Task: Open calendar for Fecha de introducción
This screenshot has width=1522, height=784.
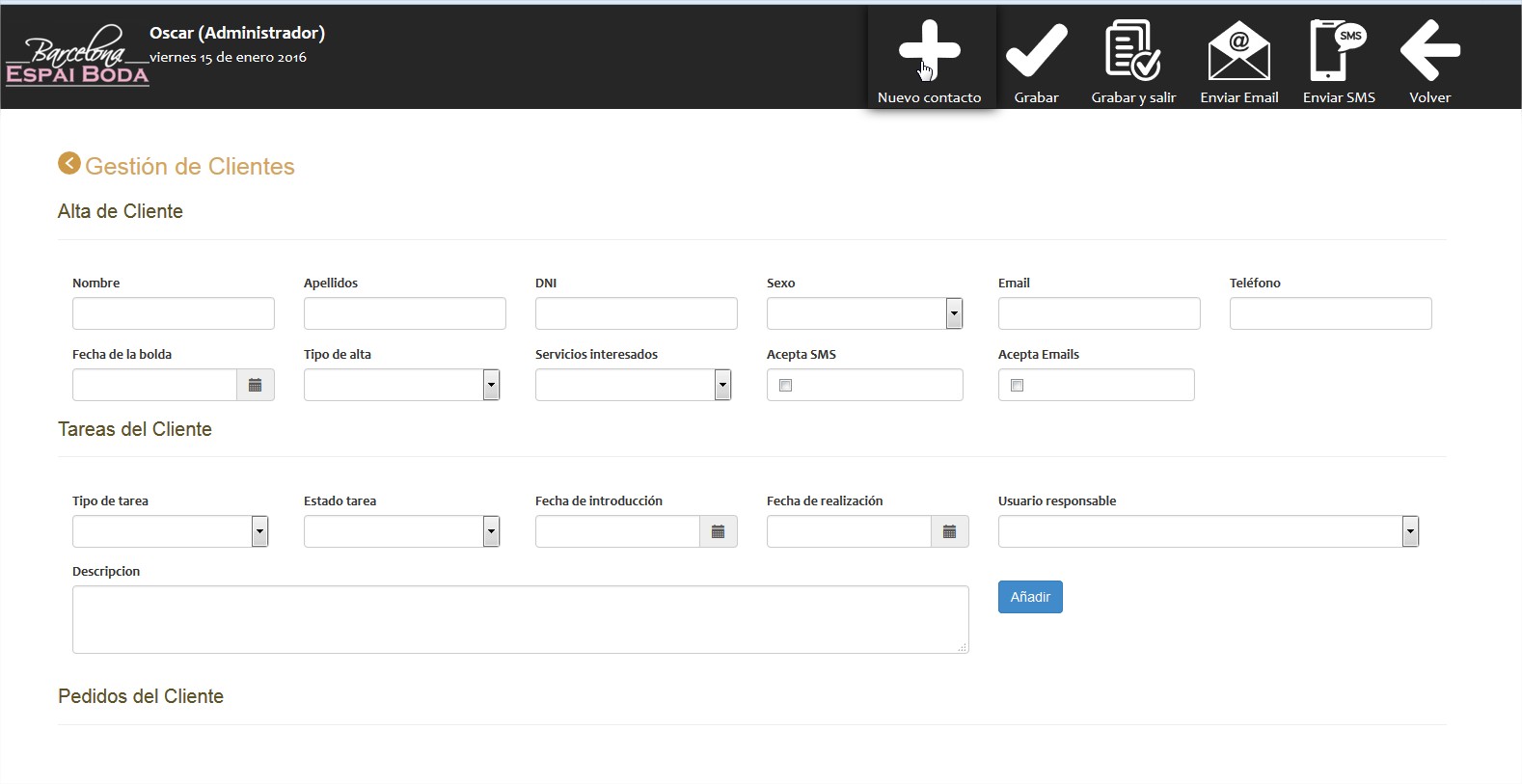Action: [718, 531]
